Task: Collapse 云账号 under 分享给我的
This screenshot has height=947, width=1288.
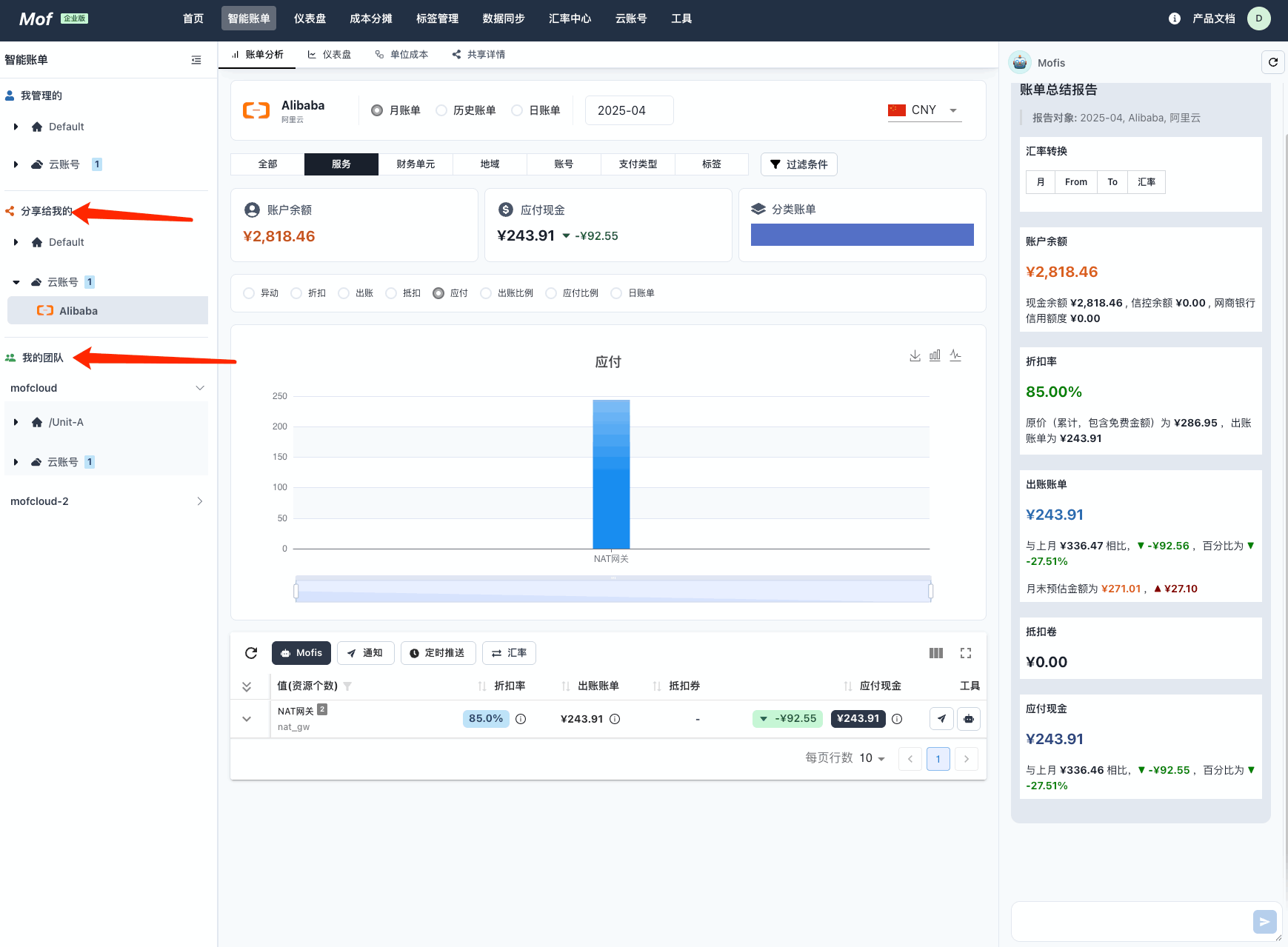Action: 16,282
